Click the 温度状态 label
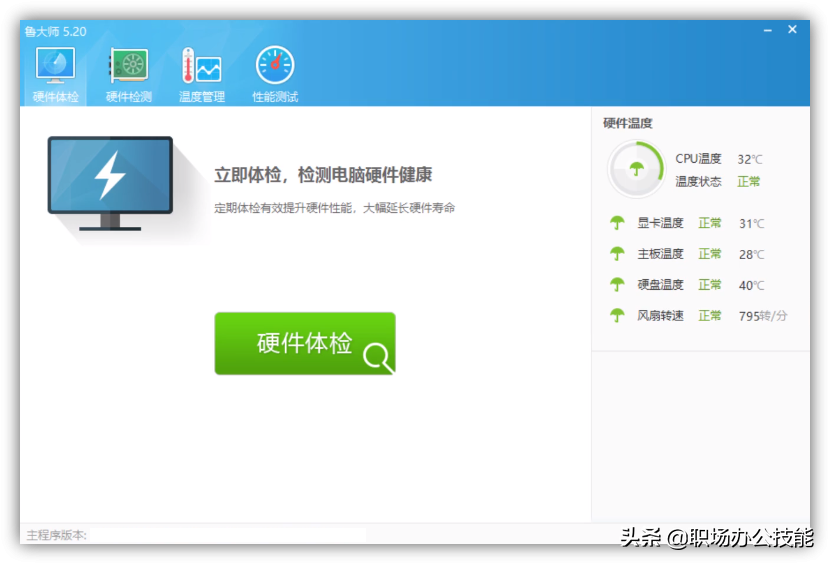 (698, 182)
